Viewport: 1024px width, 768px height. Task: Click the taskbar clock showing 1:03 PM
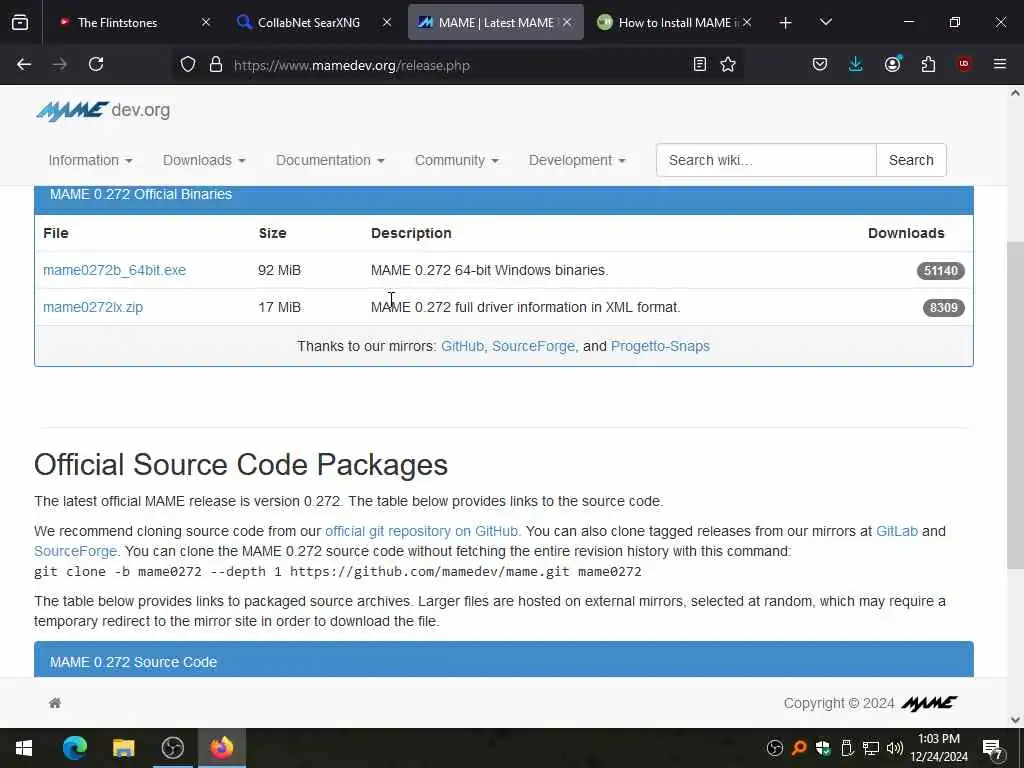939,748
